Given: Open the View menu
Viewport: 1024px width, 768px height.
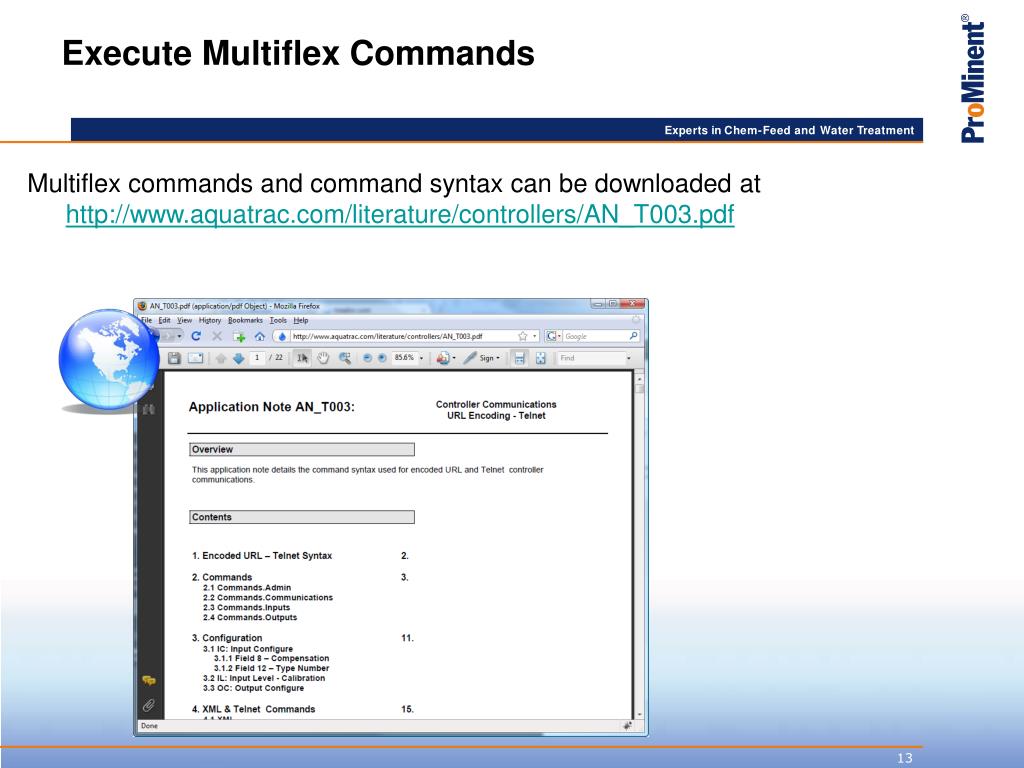Looking at the screenshot, I should 185,320.
